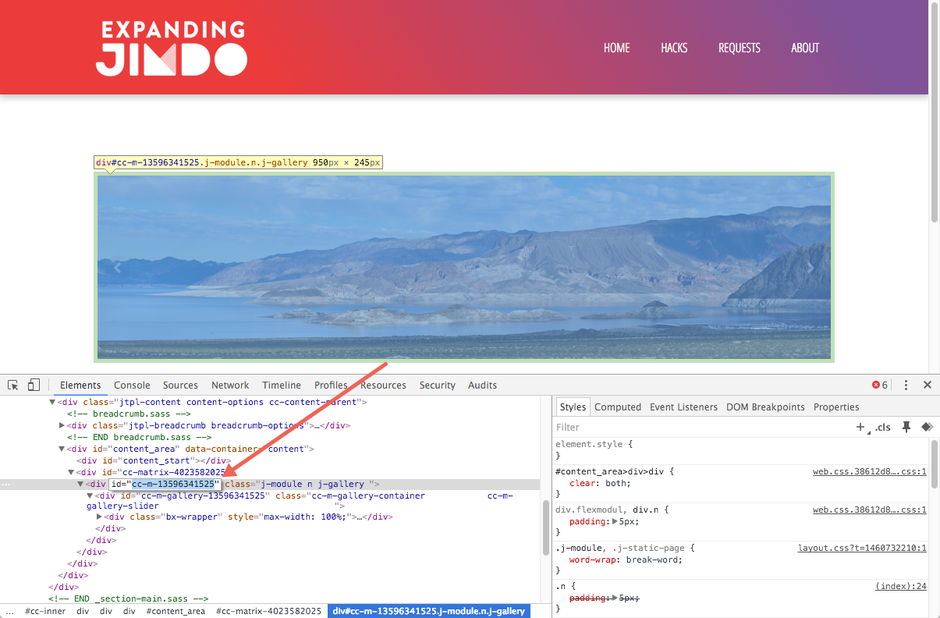Switch to the Console tab

[131, 385]
